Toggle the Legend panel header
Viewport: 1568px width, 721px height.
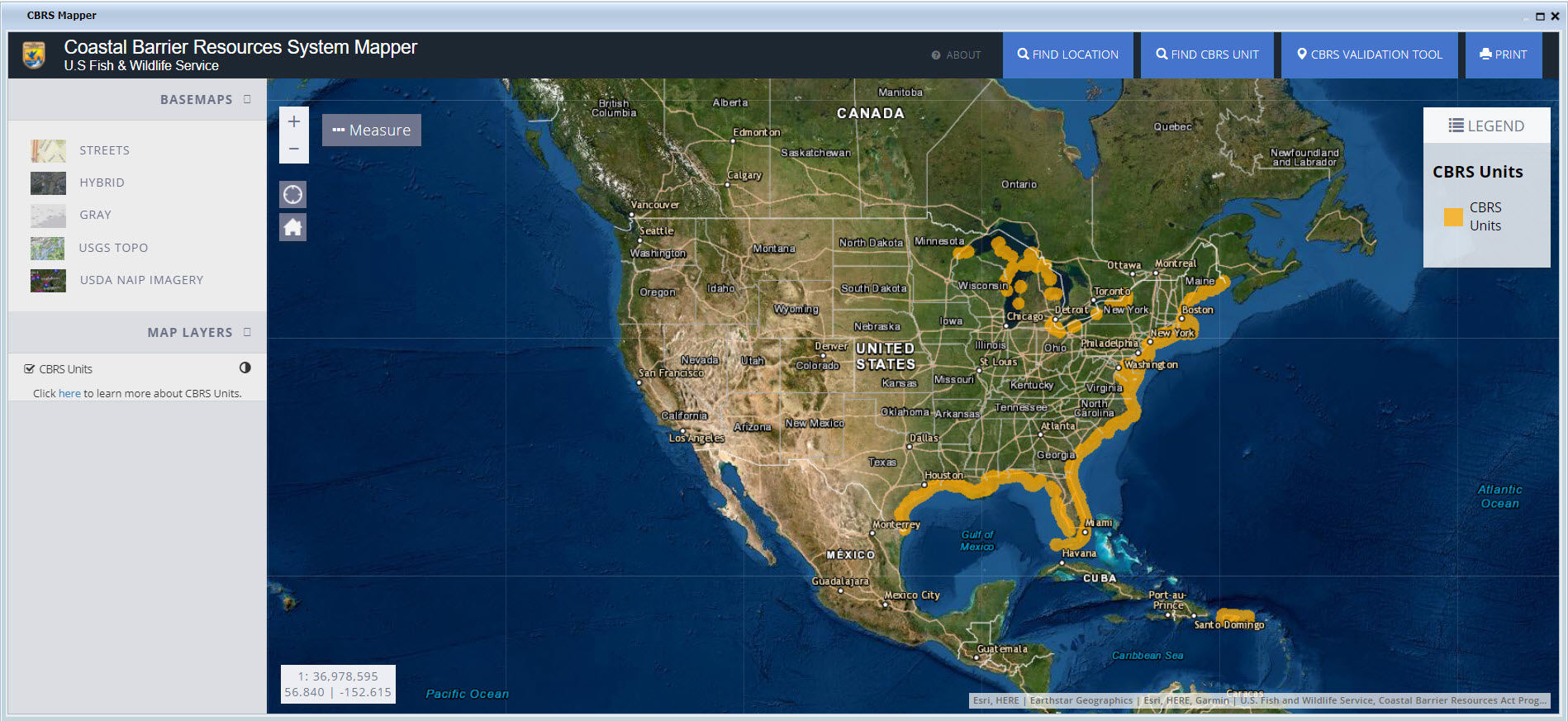(x=1486, y=126)
